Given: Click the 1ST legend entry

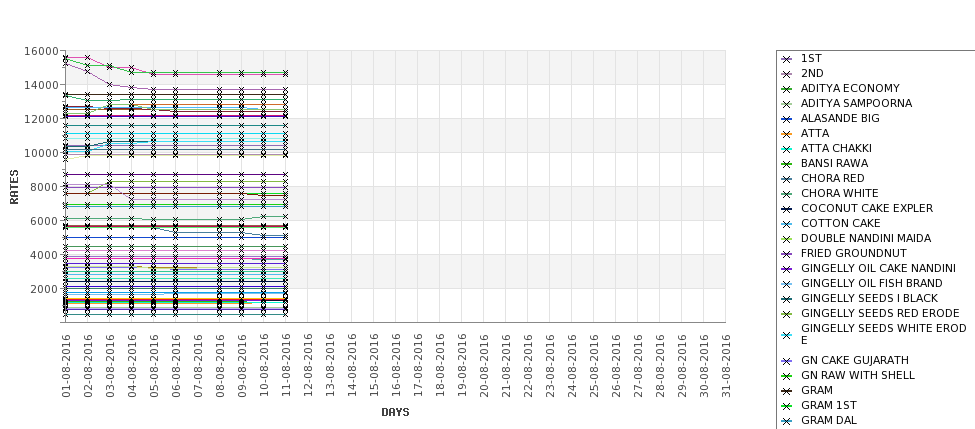Looking at the screenshot, I should pos(811,58).
